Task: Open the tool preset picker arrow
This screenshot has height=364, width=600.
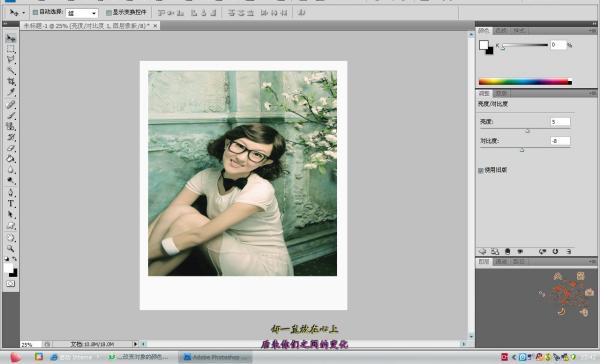Action: (x=23, y=13)
